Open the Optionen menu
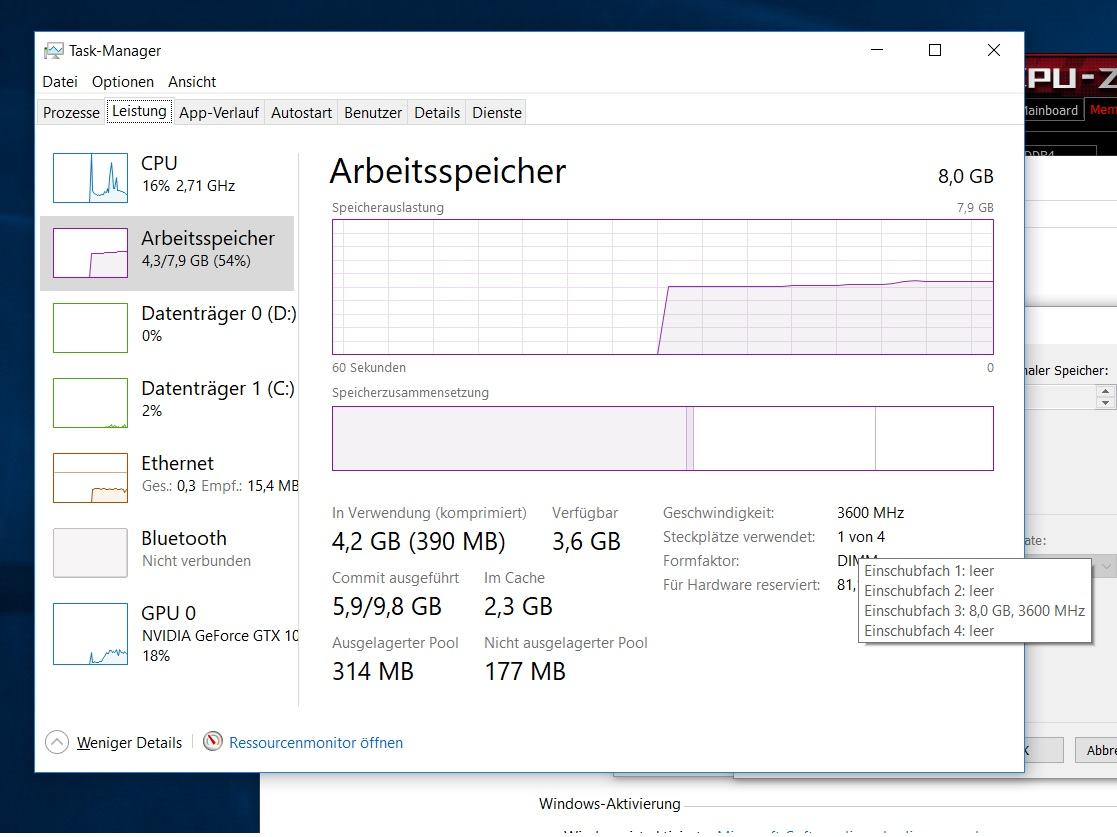Screen dimensions: 1117x837 [123, 82]
